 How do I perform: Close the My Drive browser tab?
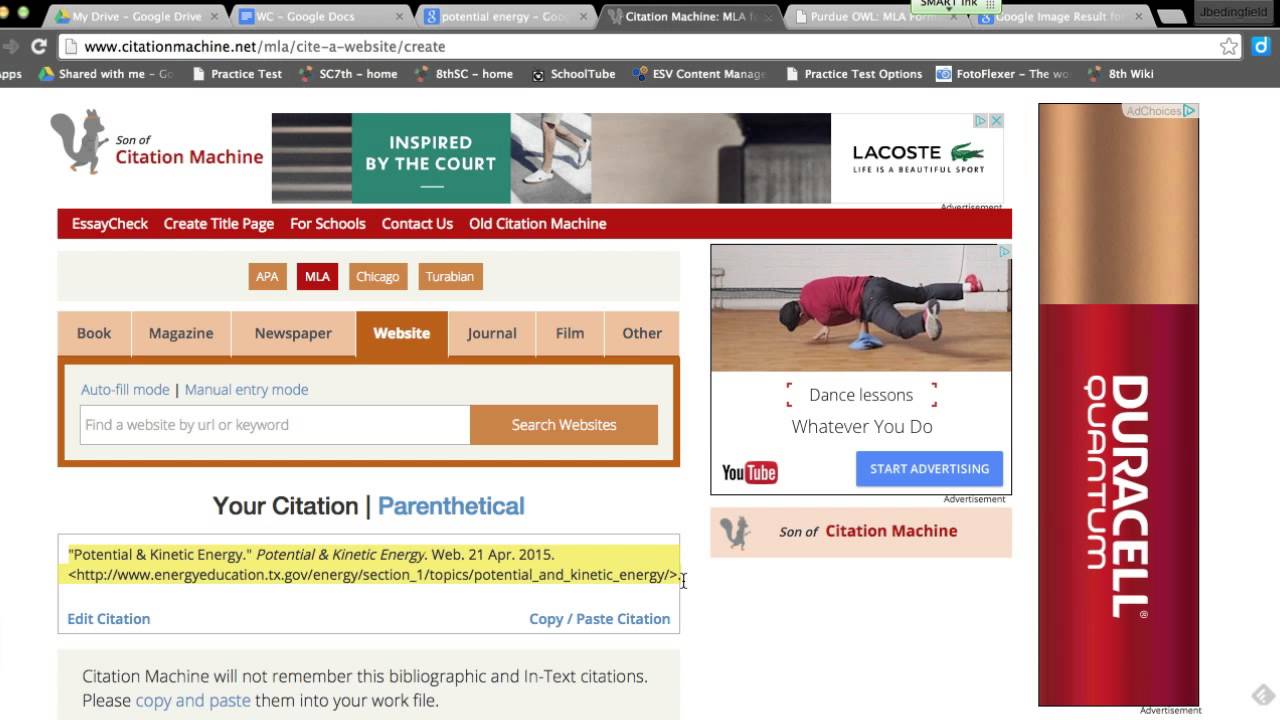click(x=214, y=17)
